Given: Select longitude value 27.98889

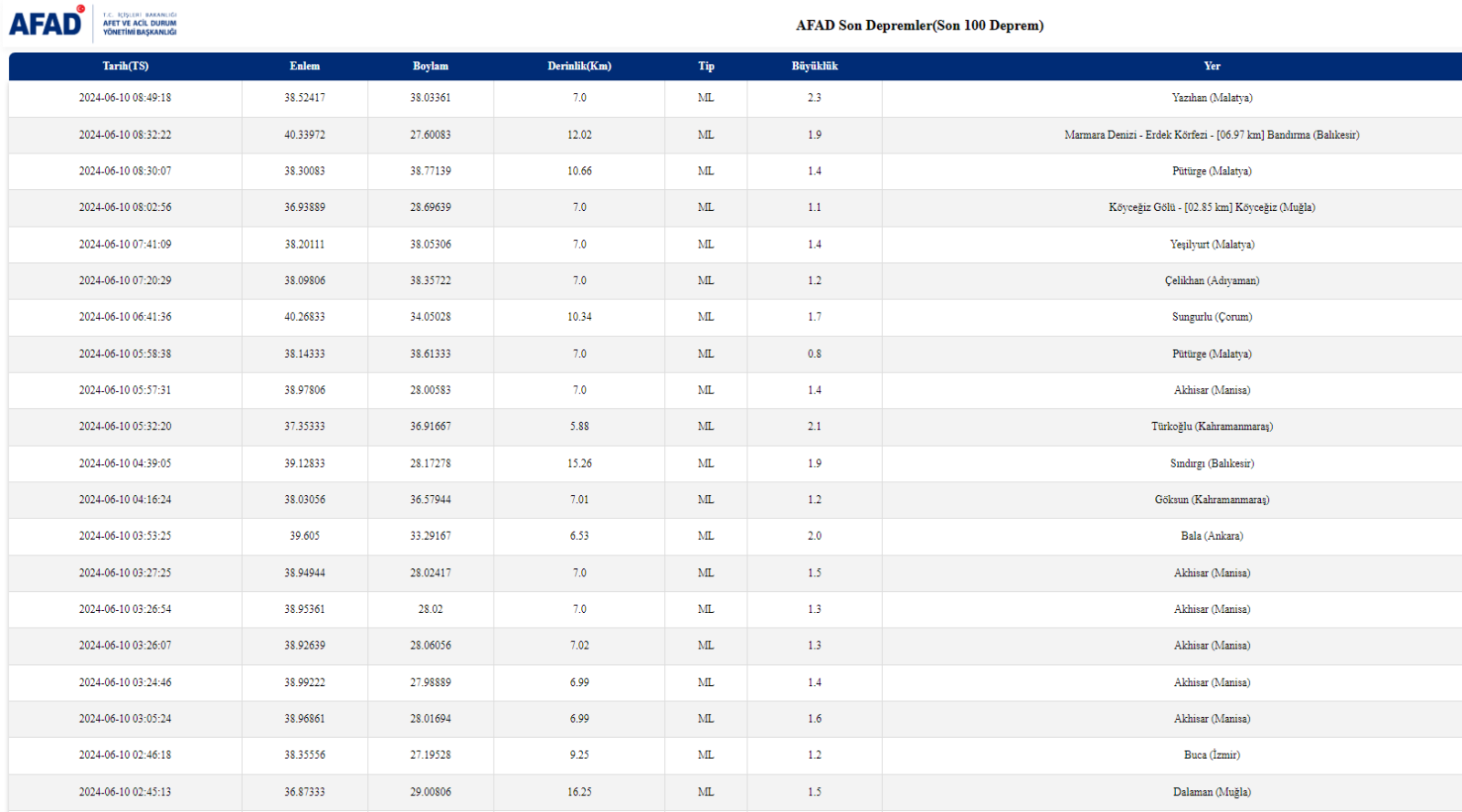Looking at the screenshot, I should click(x=430, y=682).
